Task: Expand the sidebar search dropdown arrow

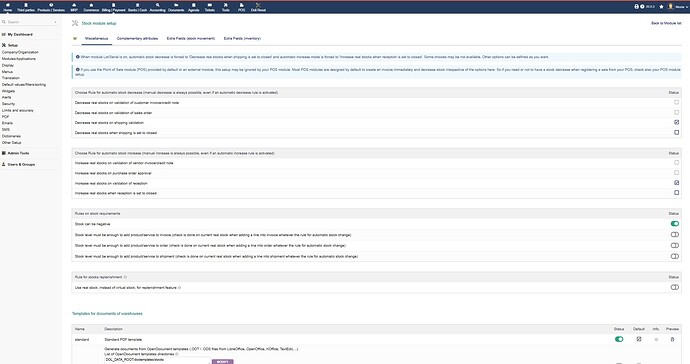Action: point(55,22)
